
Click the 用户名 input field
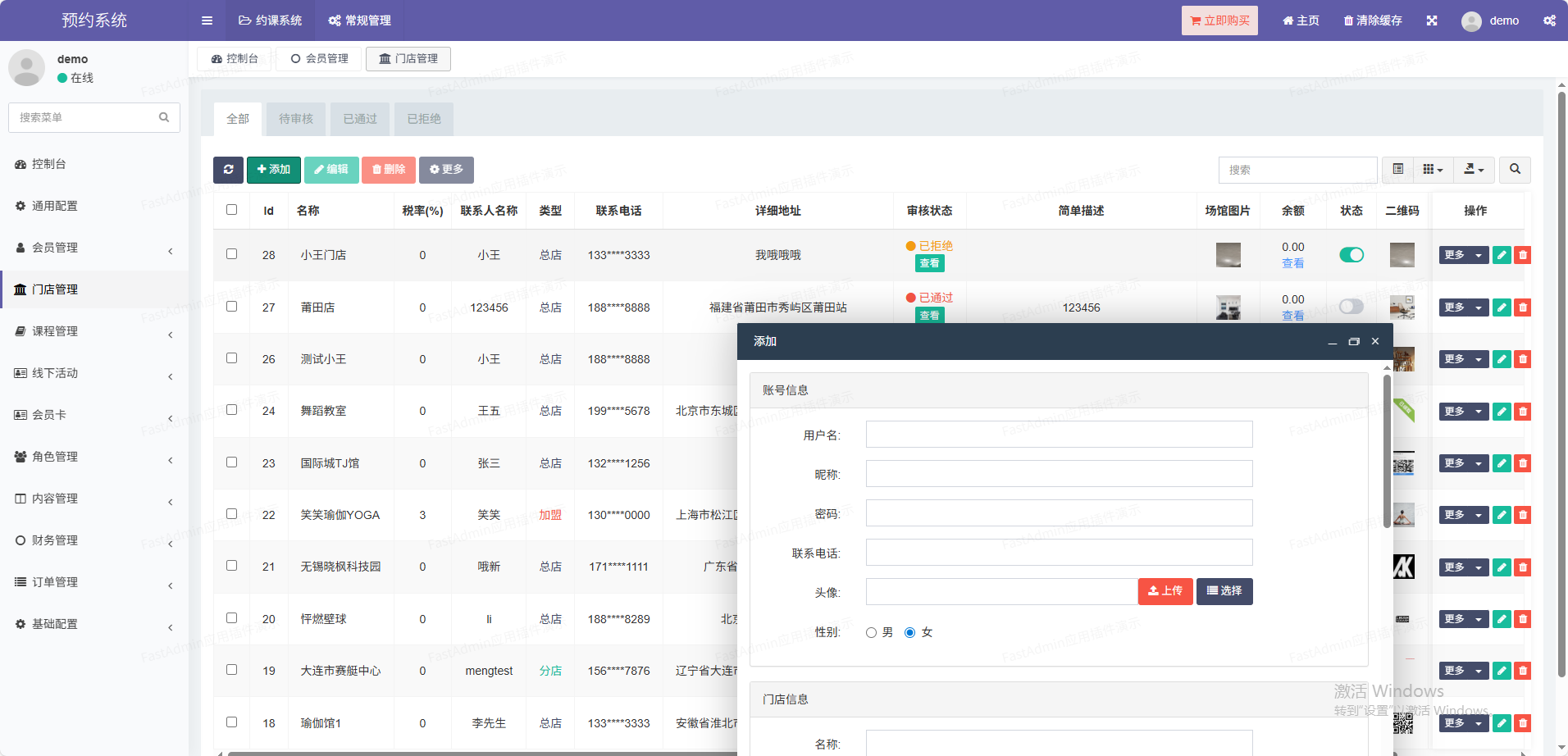point(1059,435)
